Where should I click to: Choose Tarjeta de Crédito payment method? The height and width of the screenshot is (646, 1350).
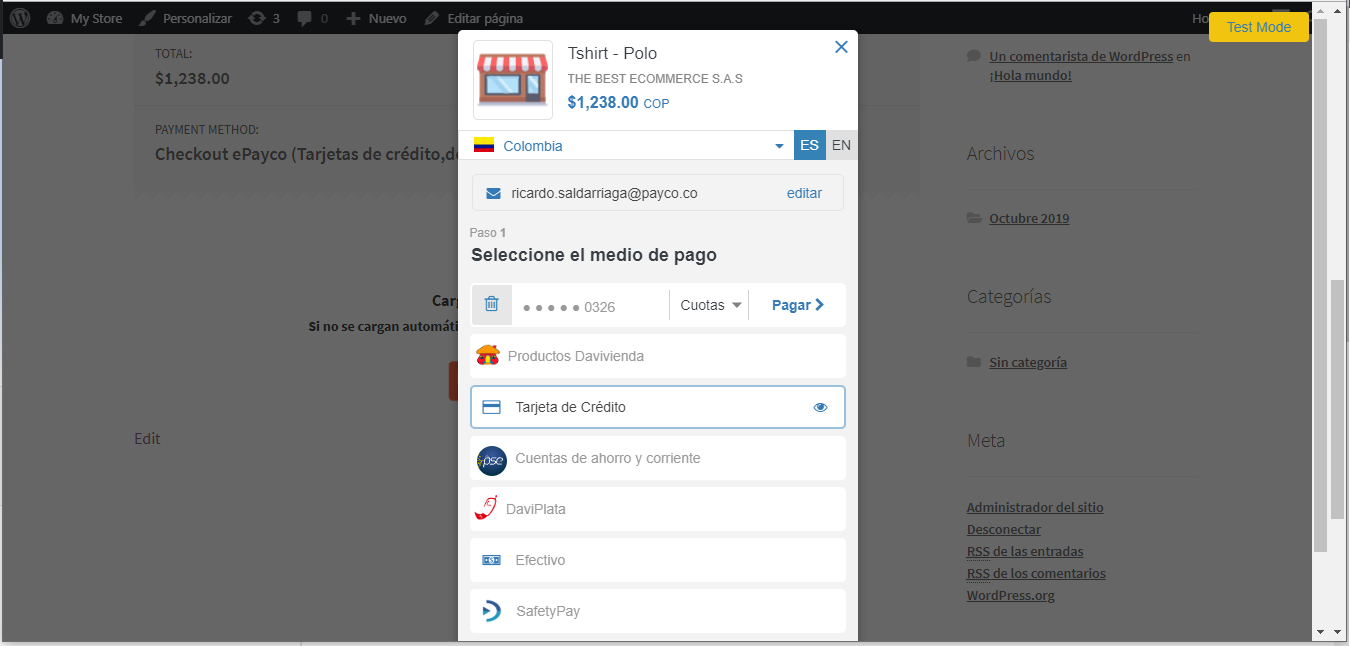[x=658, y=407]
